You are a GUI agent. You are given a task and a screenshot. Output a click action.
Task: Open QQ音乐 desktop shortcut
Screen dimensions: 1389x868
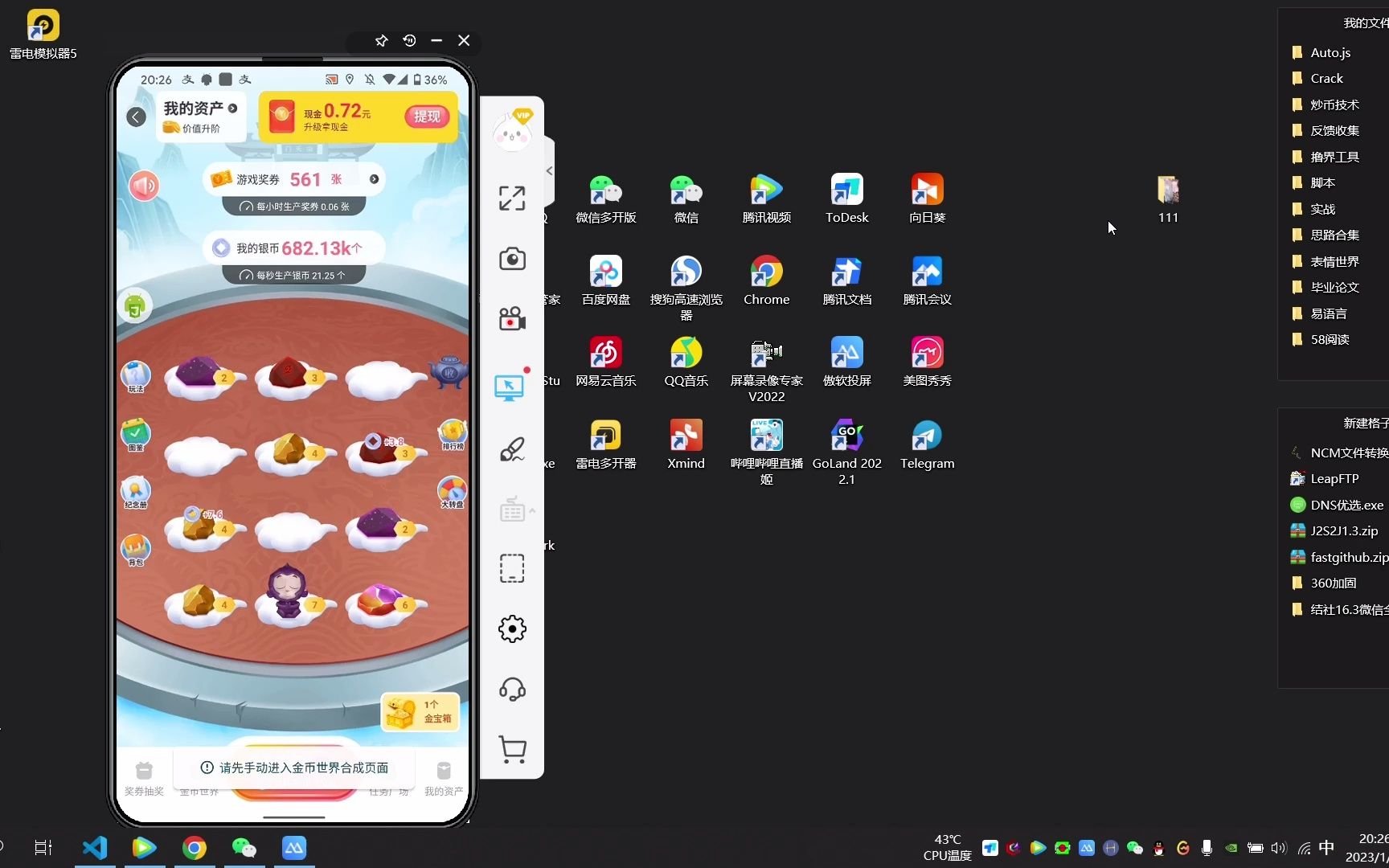[686, 362]
